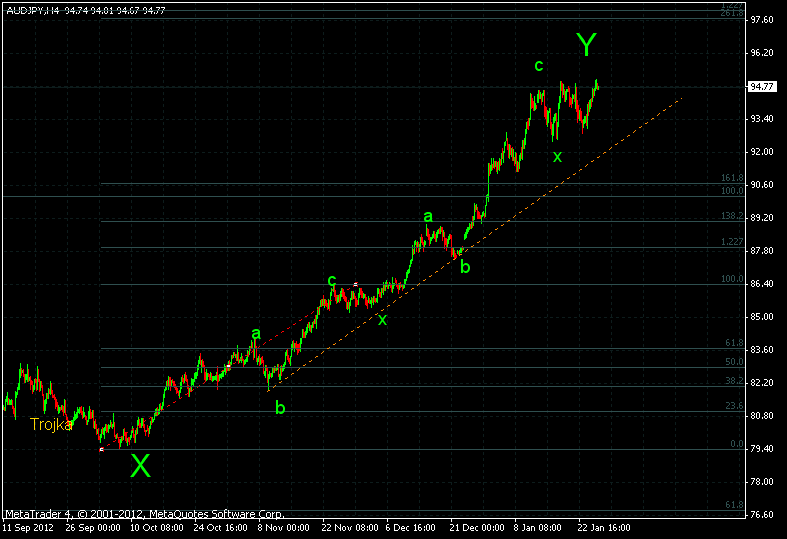This screenshot has width=787, height=539.
Task: Click the 8 Jan 08:00 time label
Action: coord(538,528)
